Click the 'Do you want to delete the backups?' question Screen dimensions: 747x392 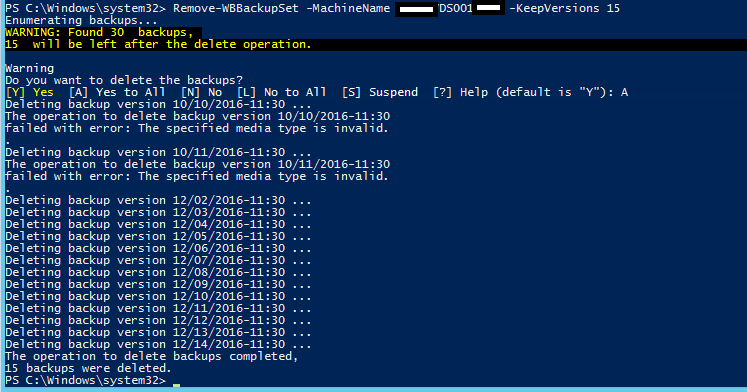pyautogui.click(x=124, y=80)
